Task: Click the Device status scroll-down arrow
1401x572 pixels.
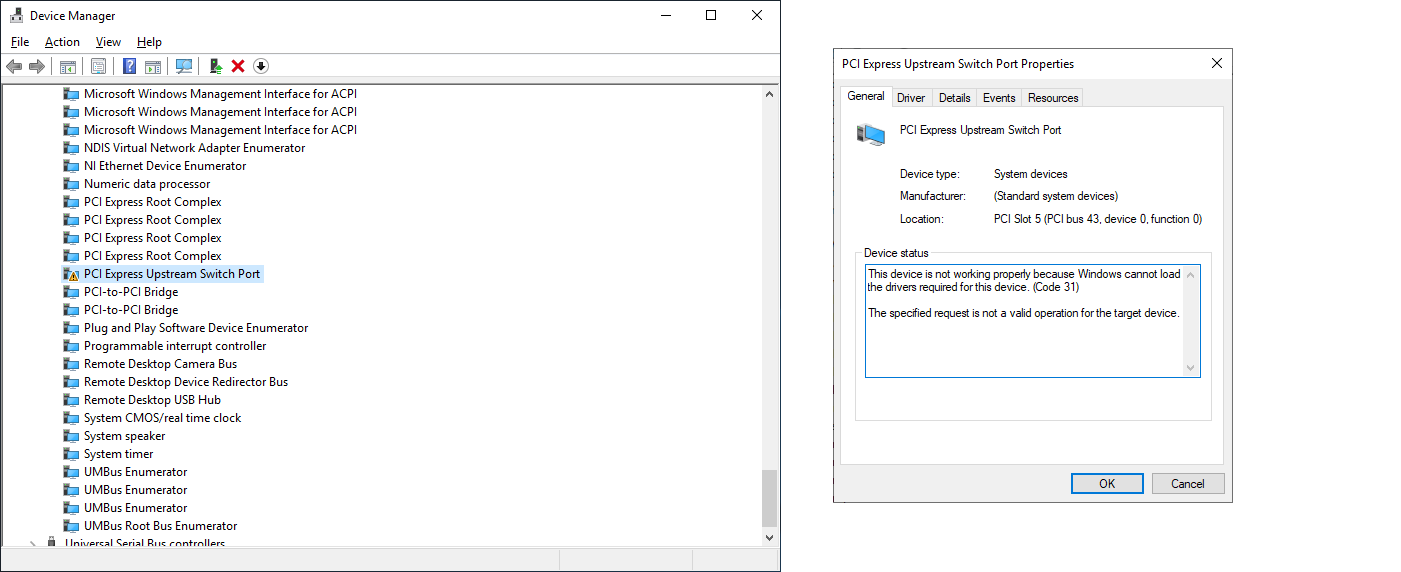Action: pyautogui.click(x=1190, y=367)
